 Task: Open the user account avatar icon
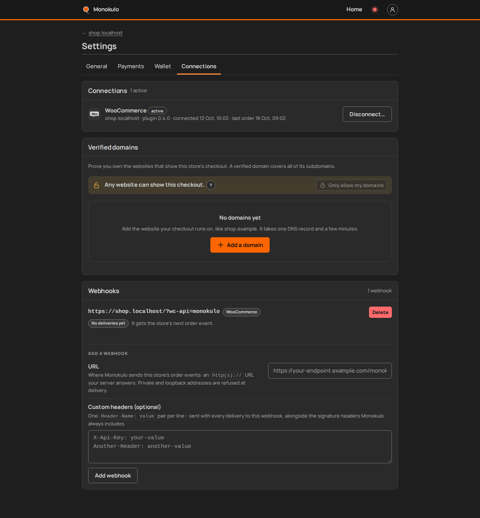click(392, 10)
